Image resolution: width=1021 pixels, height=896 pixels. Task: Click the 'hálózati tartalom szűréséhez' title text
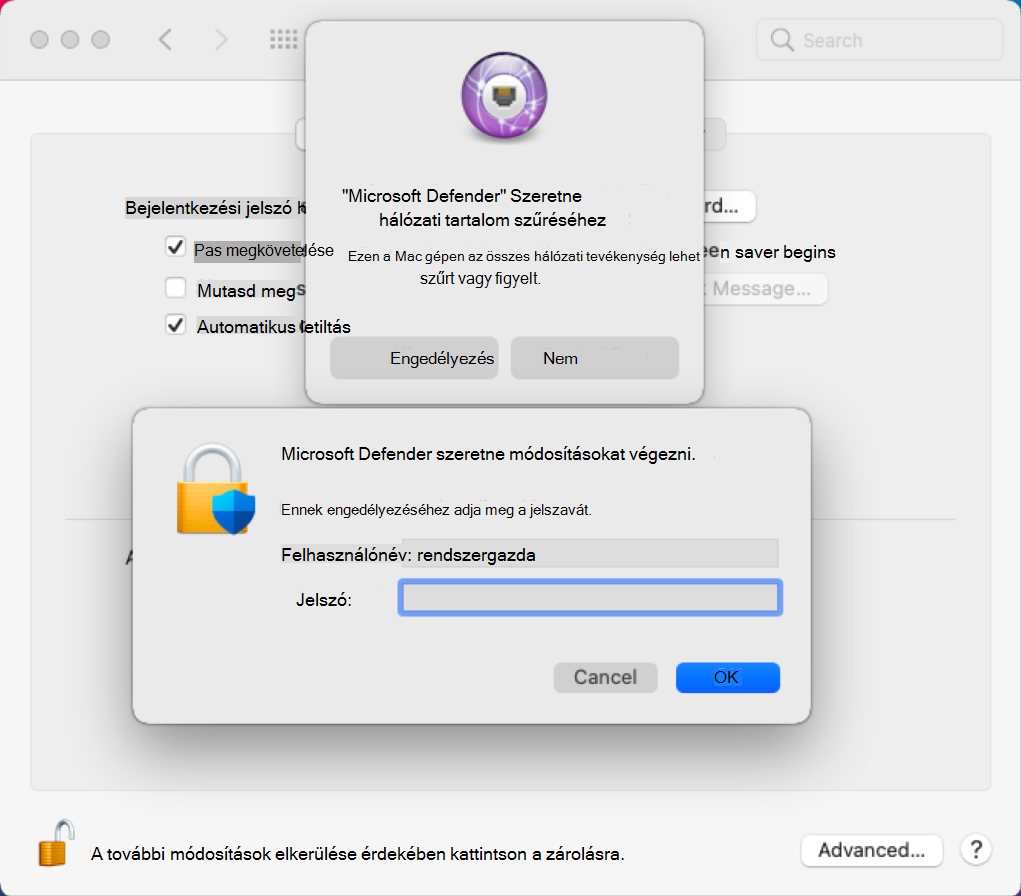click(x=492, y=220)
